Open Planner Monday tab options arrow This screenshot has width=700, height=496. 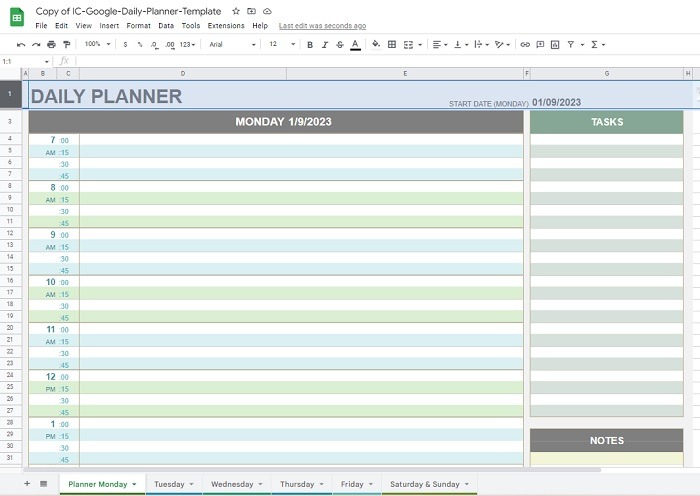click(x=134, y=484)
